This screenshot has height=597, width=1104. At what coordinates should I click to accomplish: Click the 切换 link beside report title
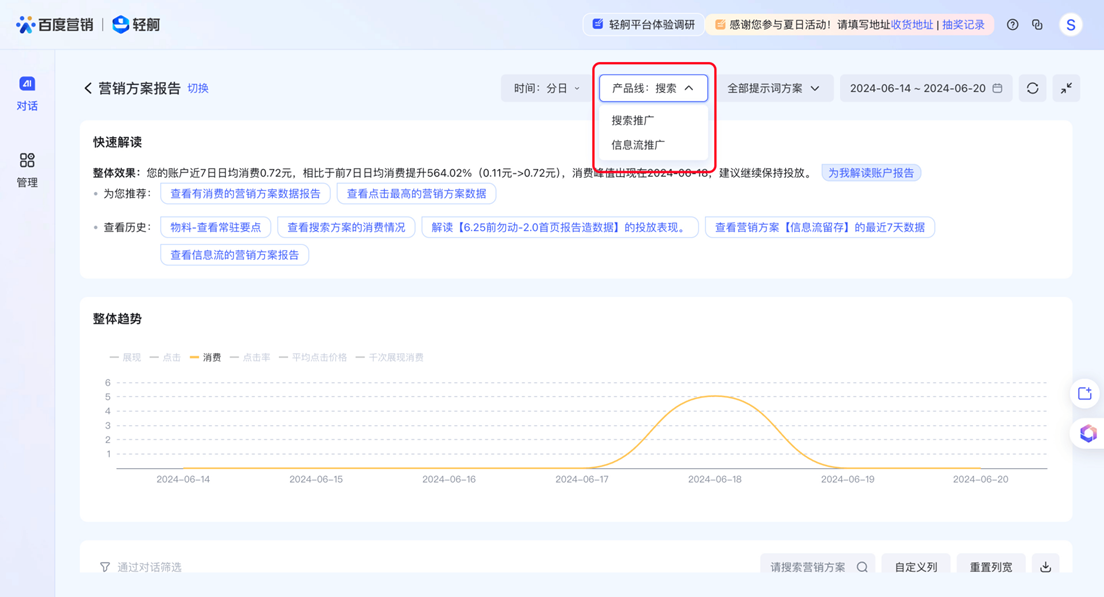(198, 89)
